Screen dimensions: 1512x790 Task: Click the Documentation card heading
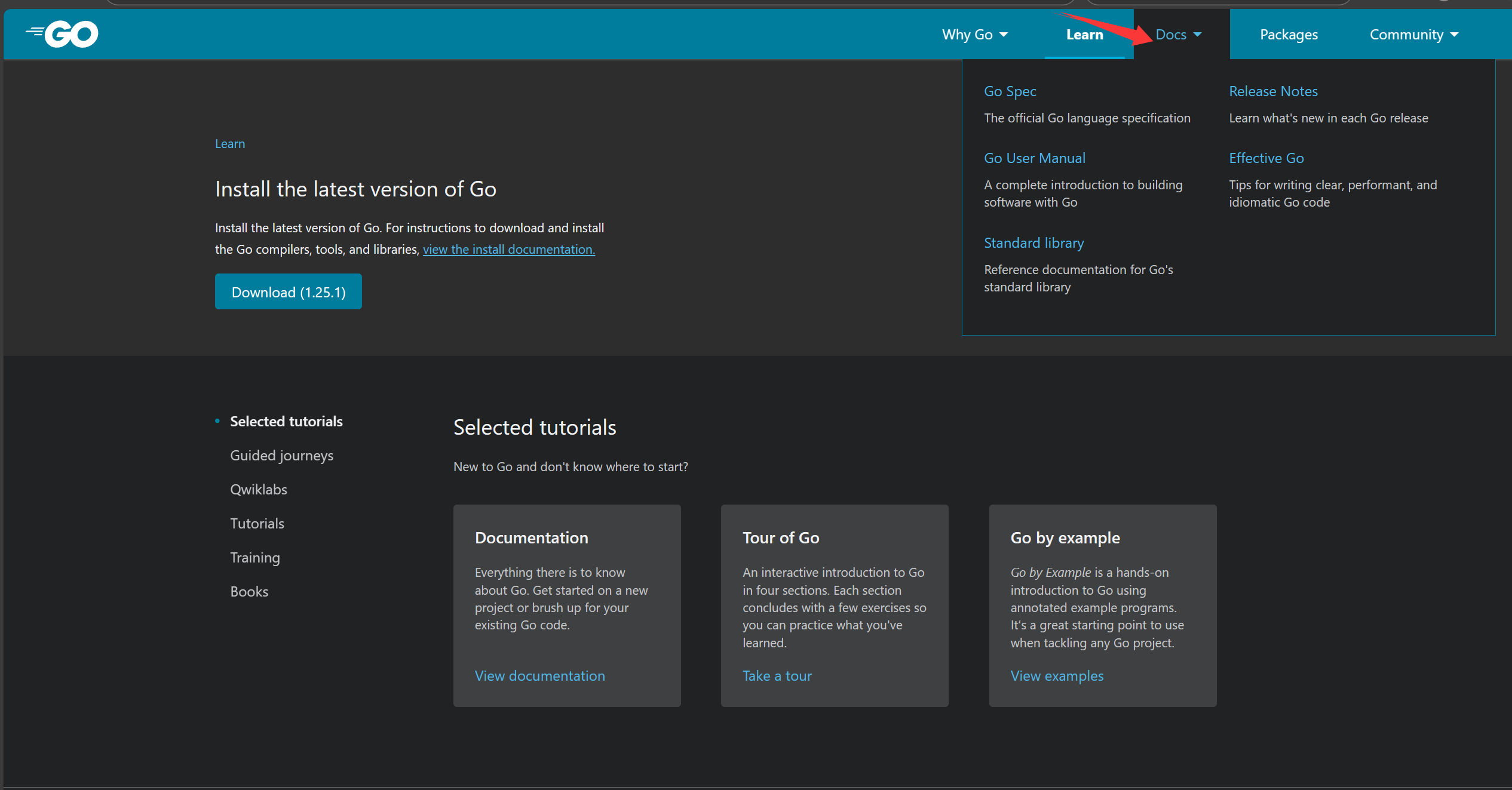pos(531,538)
